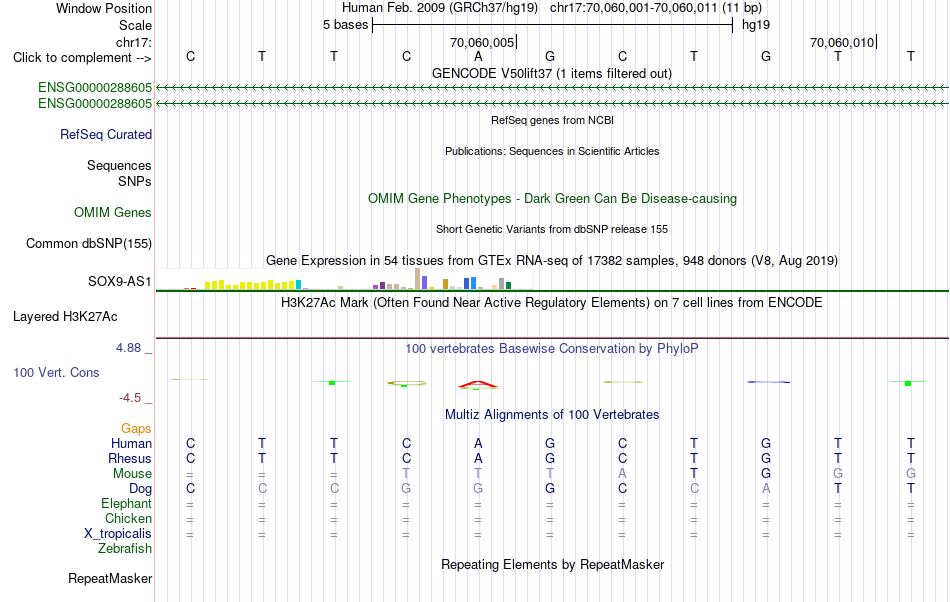
Task: Click the H3K27Ac Mark ENCODE track title
Action: tap(552, 302)
